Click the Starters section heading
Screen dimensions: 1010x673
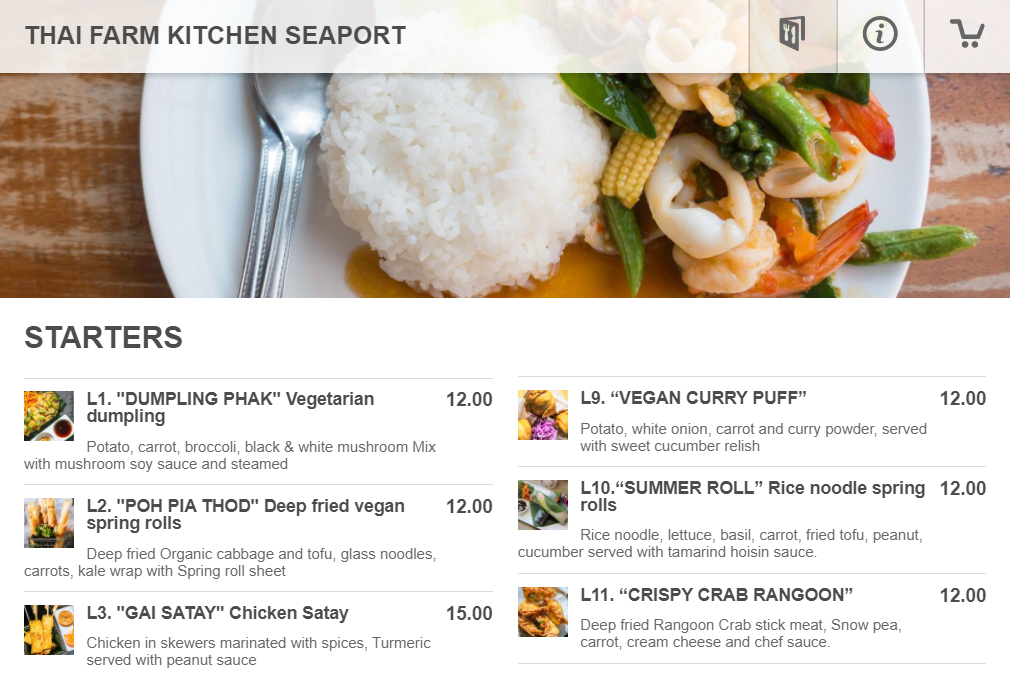(x=104, y=337)
